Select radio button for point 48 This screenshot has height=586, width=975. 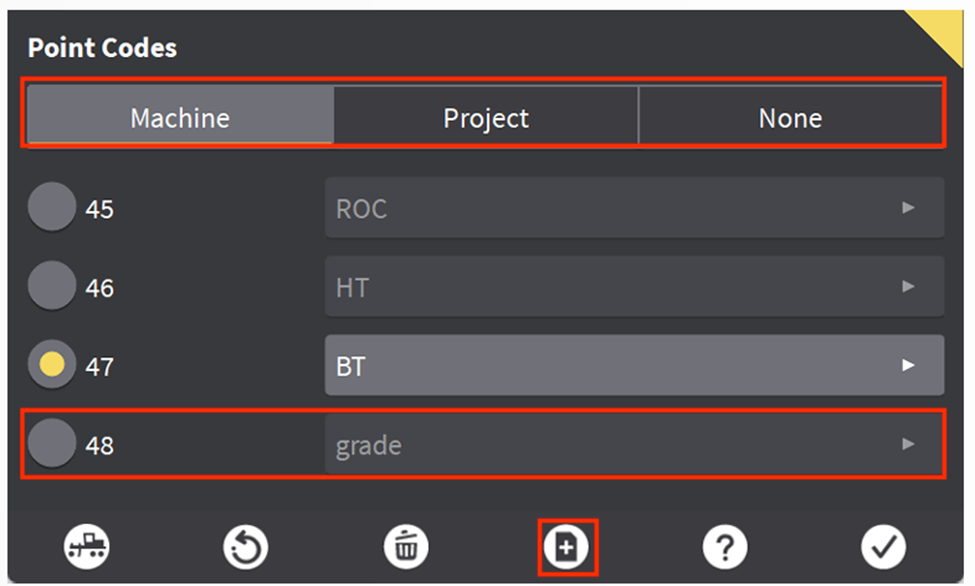51,444
